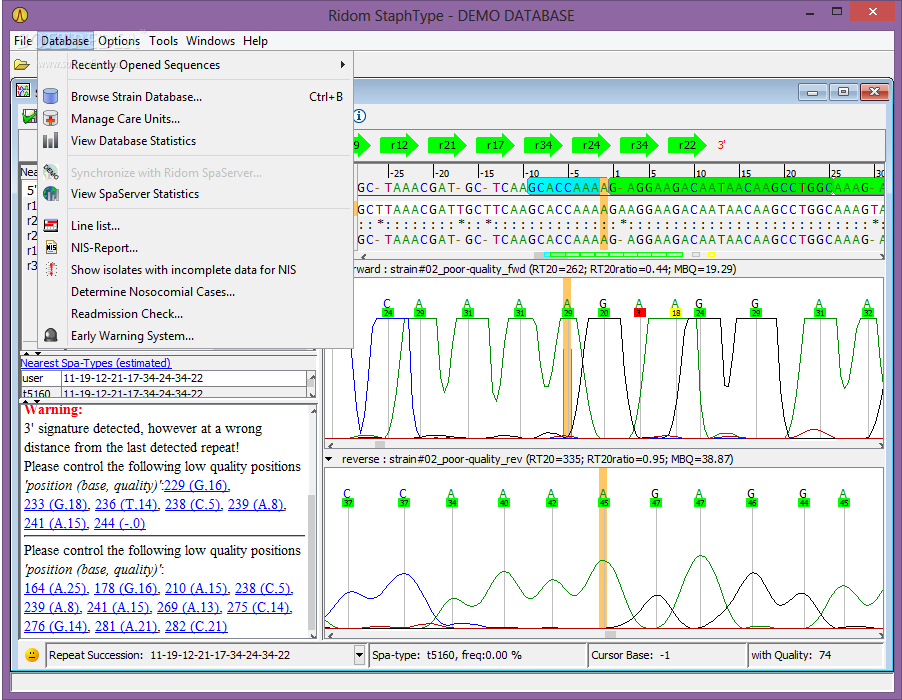Viewport: 902px width, 700px height.
Task: Click the forward trace horizontal scrollbar
Action: (604, 445)
